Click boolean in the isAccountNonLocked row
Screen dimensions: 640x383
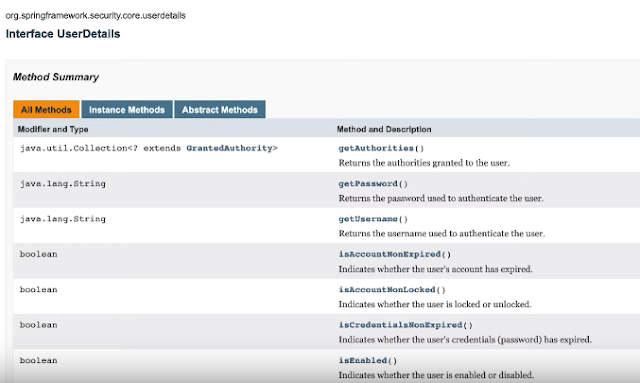pyautogui.click(x=39, y=290)
